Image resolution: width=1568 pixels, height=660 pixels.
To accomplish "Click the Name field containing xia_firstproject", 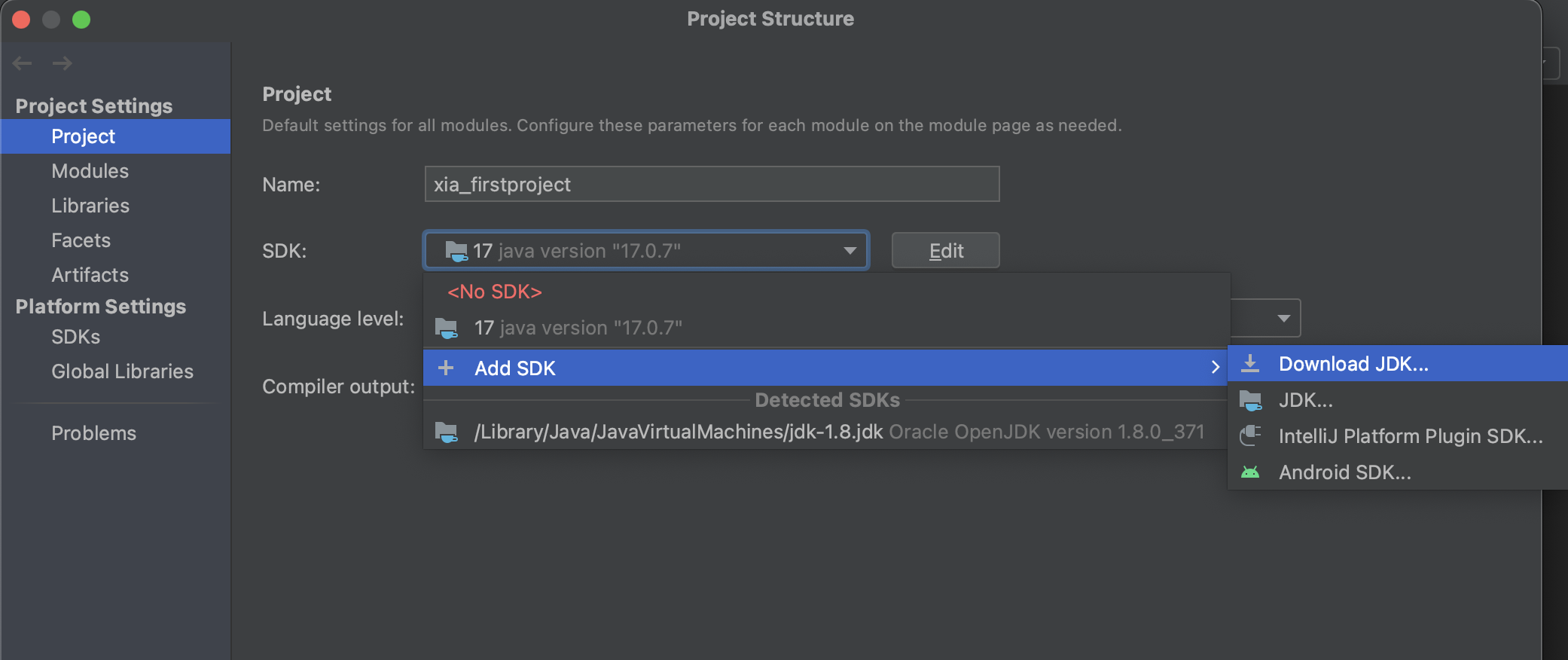I will [x=712, y=184].
